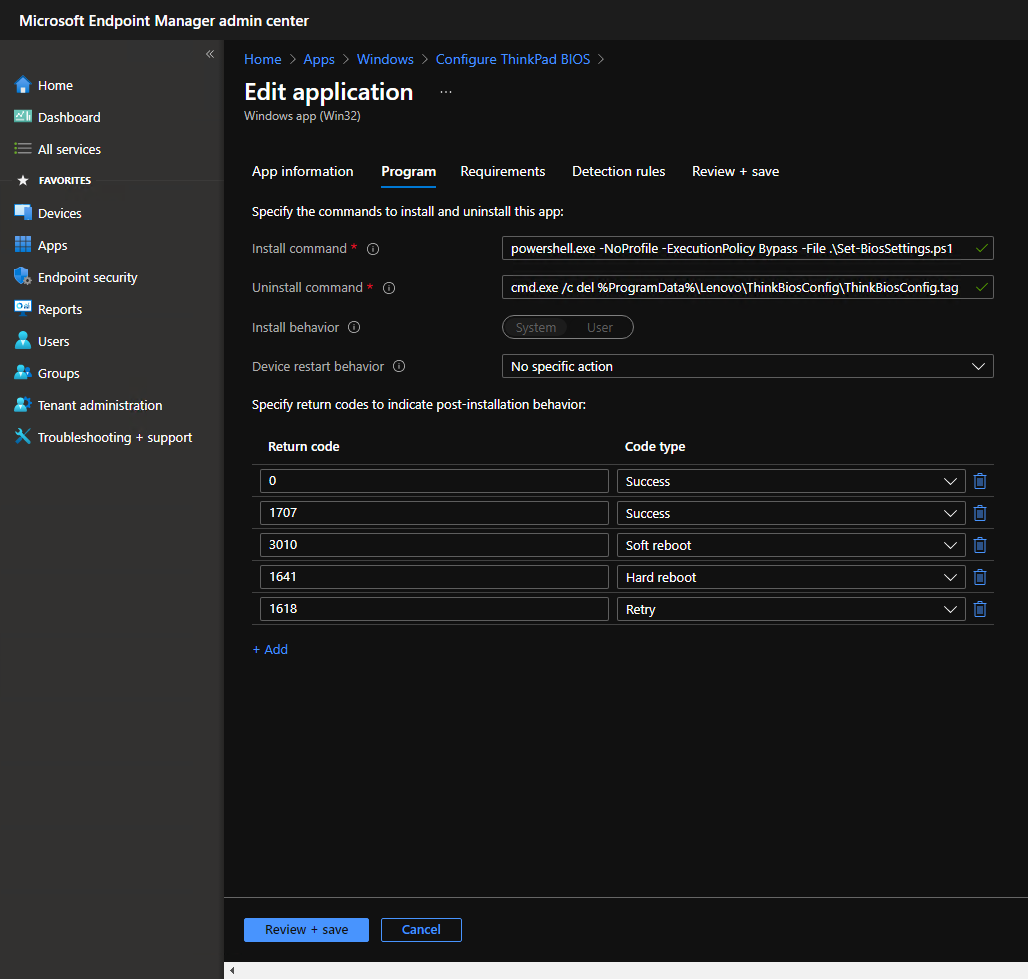
Task: Add a new return code row
Action: 270,650
